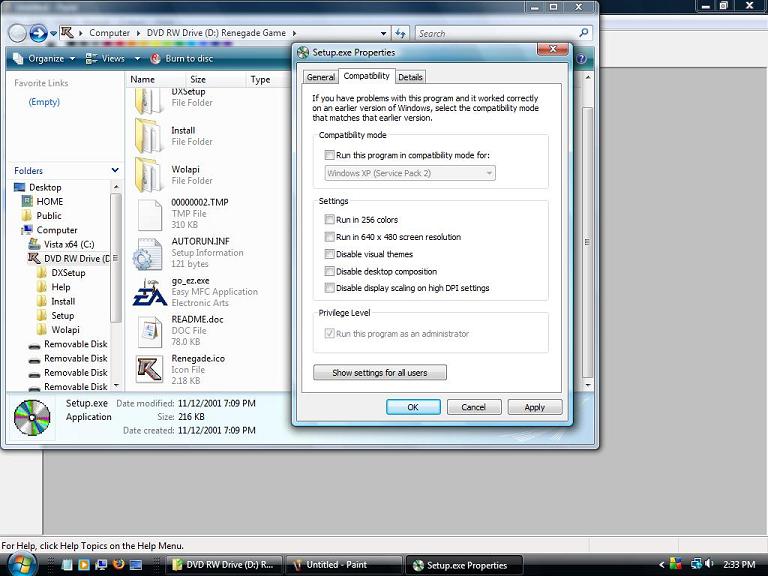Viewport: 768px width, 576px height.
Task: Select the go_ez.exe EA icon
Action: click(149, 293)
